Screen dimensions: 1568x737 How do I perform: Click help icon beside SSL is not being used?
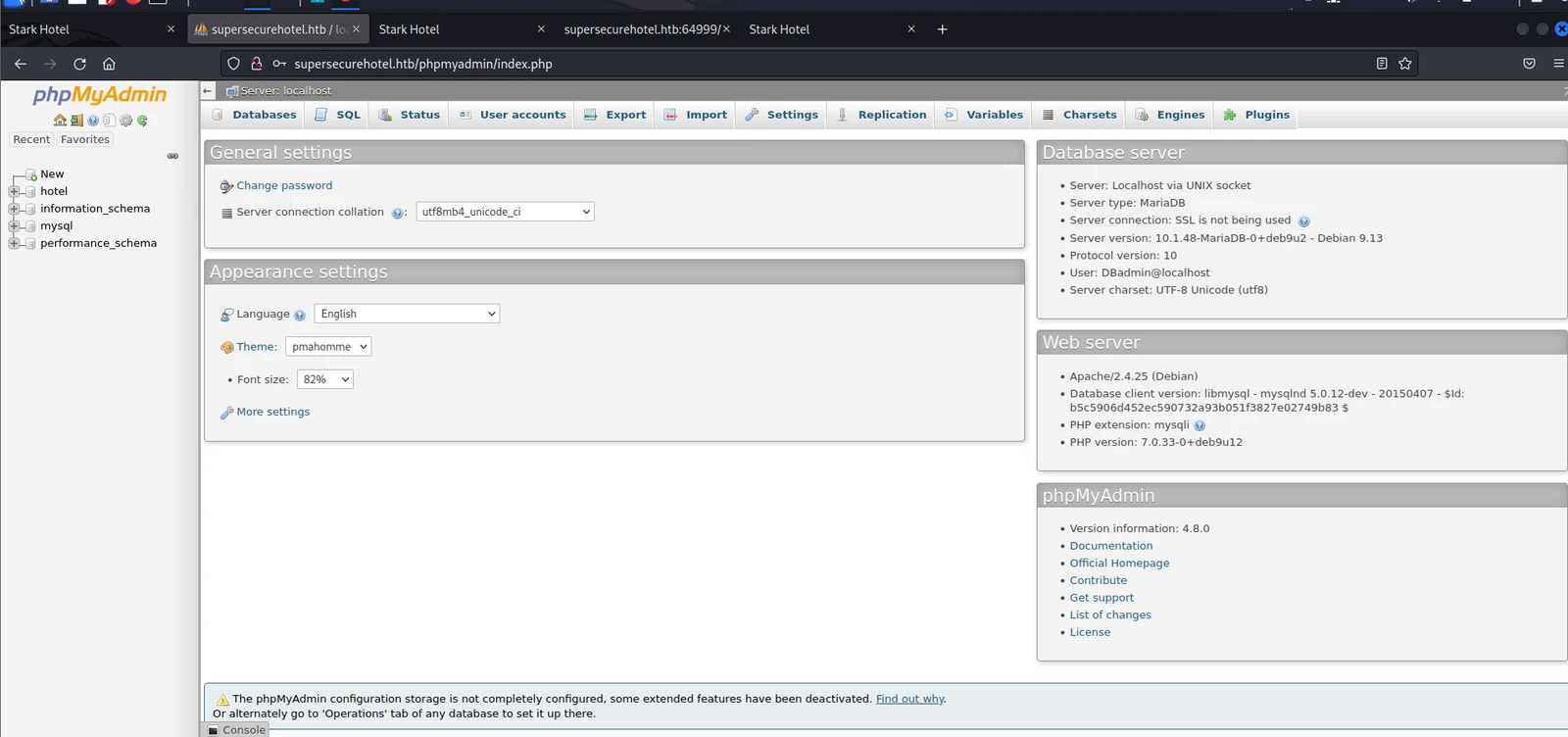click(1303, 221)
